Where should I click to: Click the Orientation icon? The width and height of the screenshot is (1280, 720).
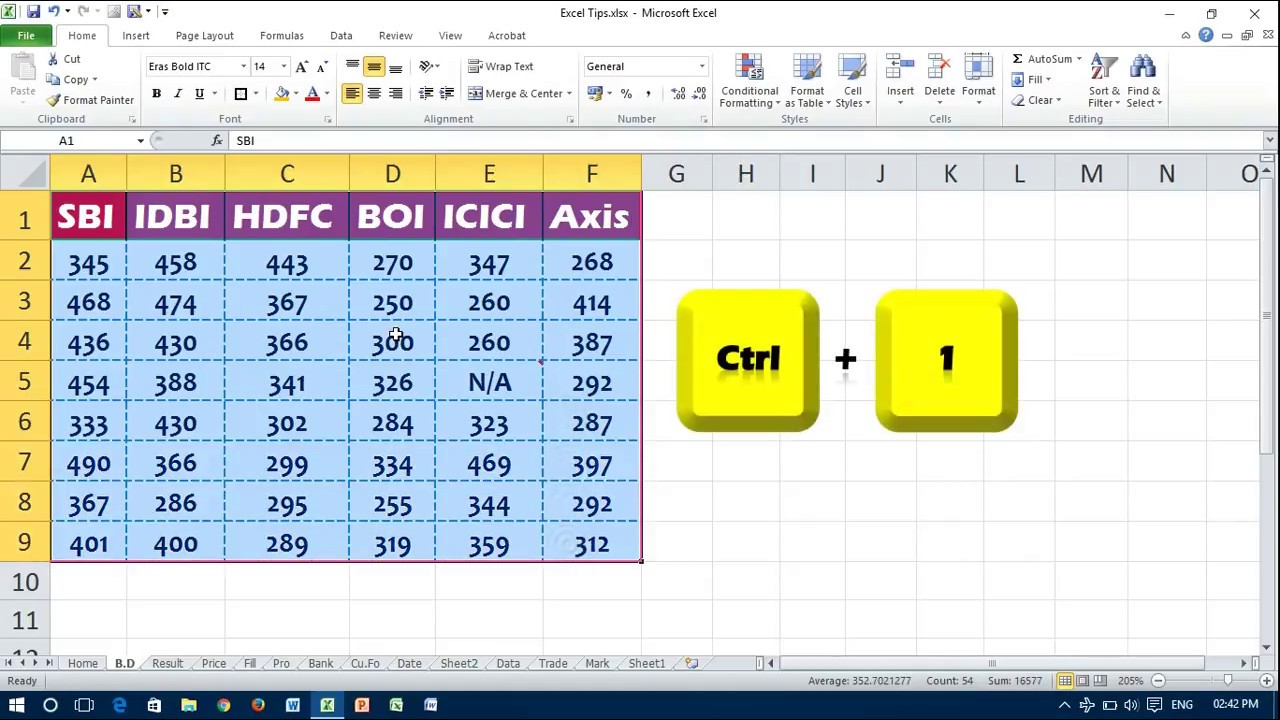click(x=426, y=66)
